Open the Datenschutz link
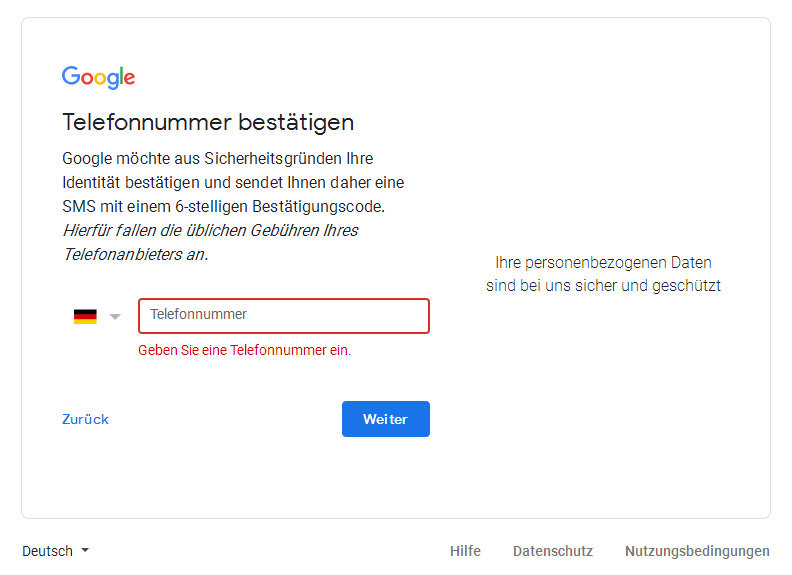The image size is (792, 575). [553, 551]
